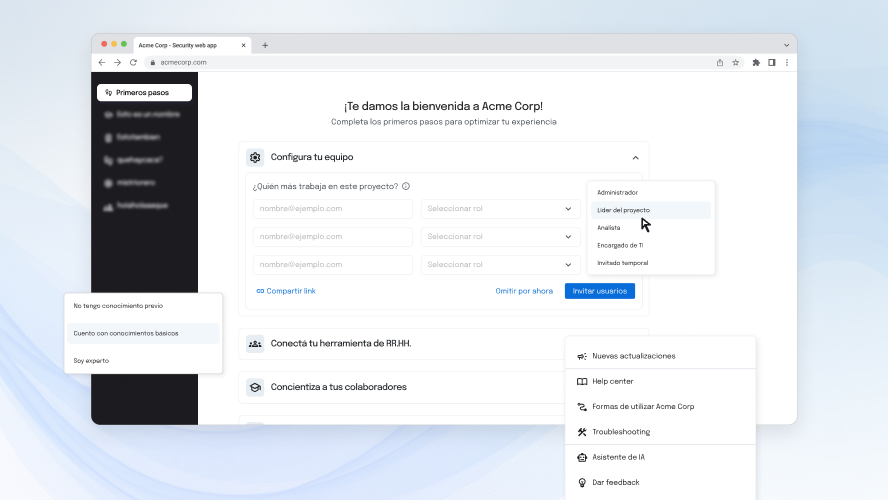Click the robot icon for Asistente de IA
888x500 pixels.
pos(582,458)
